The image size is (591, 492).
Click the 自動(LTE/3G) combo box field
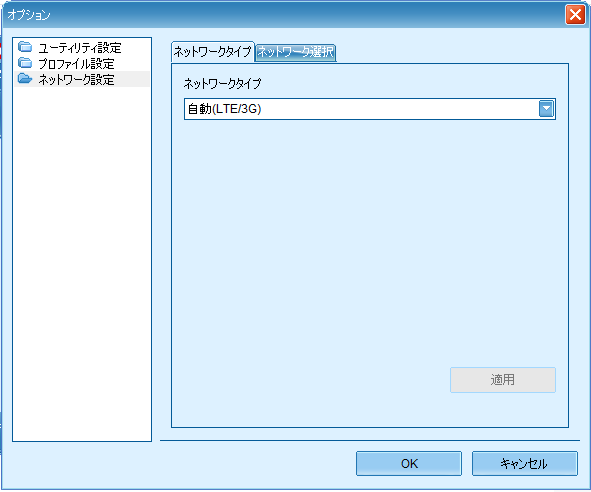coord(370,109)
